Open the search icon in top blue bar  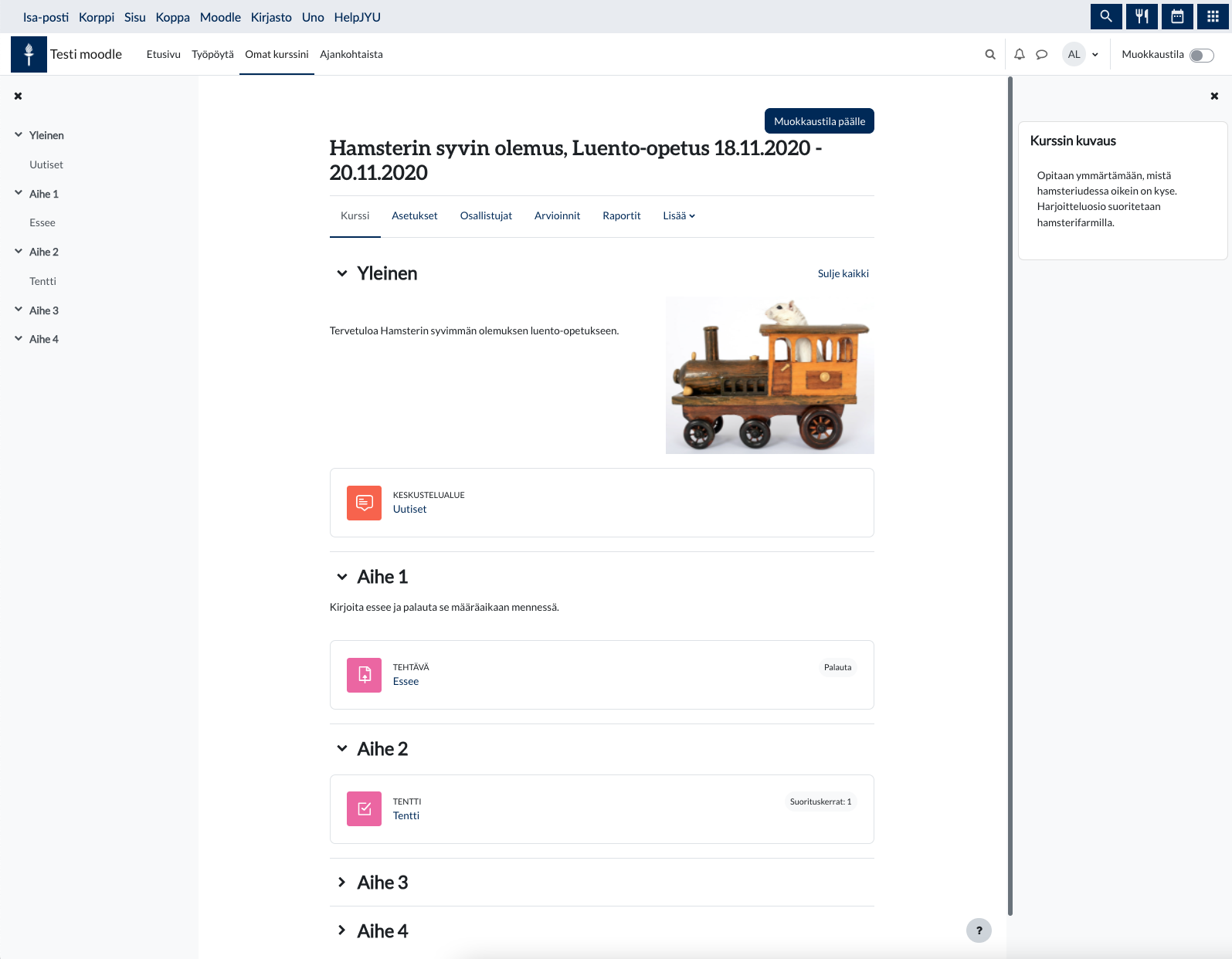pyautogui.click(x=1106, y=16)
